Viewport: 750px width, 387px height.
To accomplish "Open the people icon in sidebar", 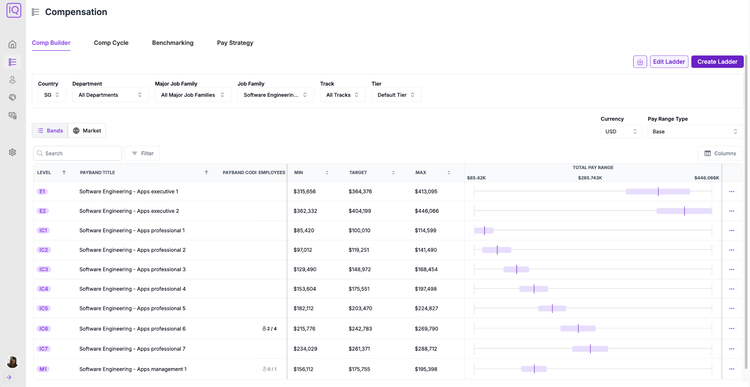I will coord(12,80).
